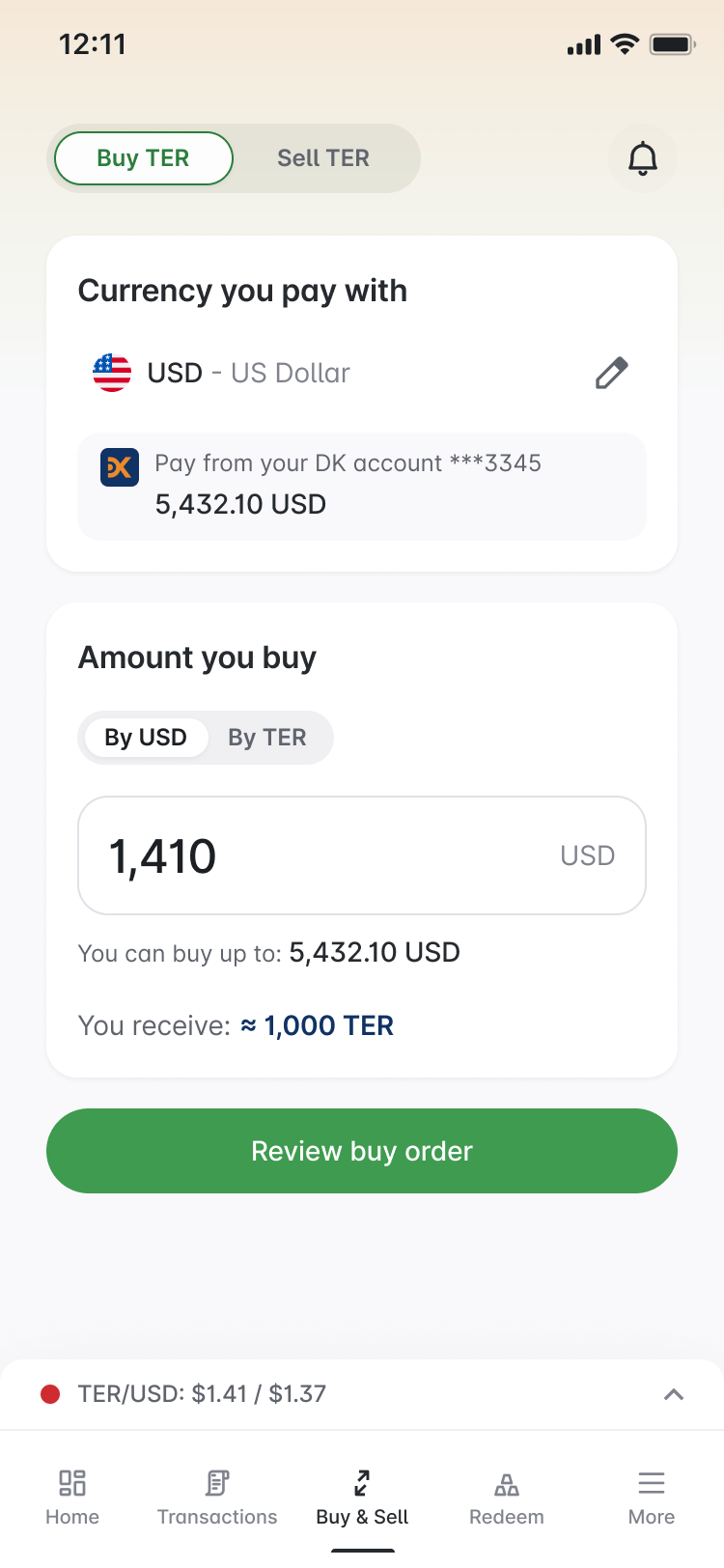
Task: Switch to the Sell TER tab
Action: [x=323, y=157]
